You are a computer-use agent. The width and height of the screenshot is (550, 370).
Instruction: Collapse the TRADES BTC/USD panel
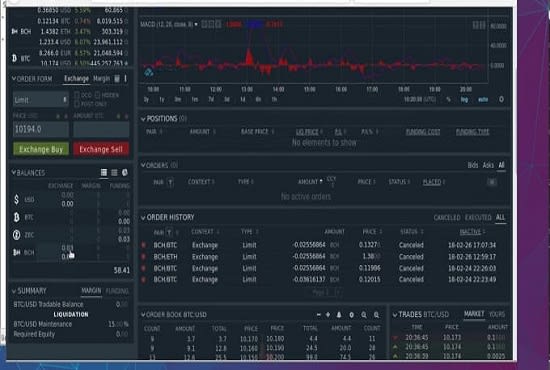[x=395, y=315]
